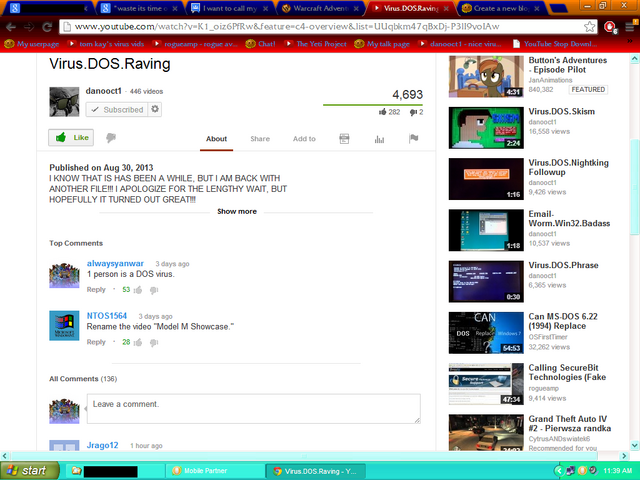The image size is (640, 480).
Task: Reply to alwaysyanwar's comment
Action: (96, 290)
